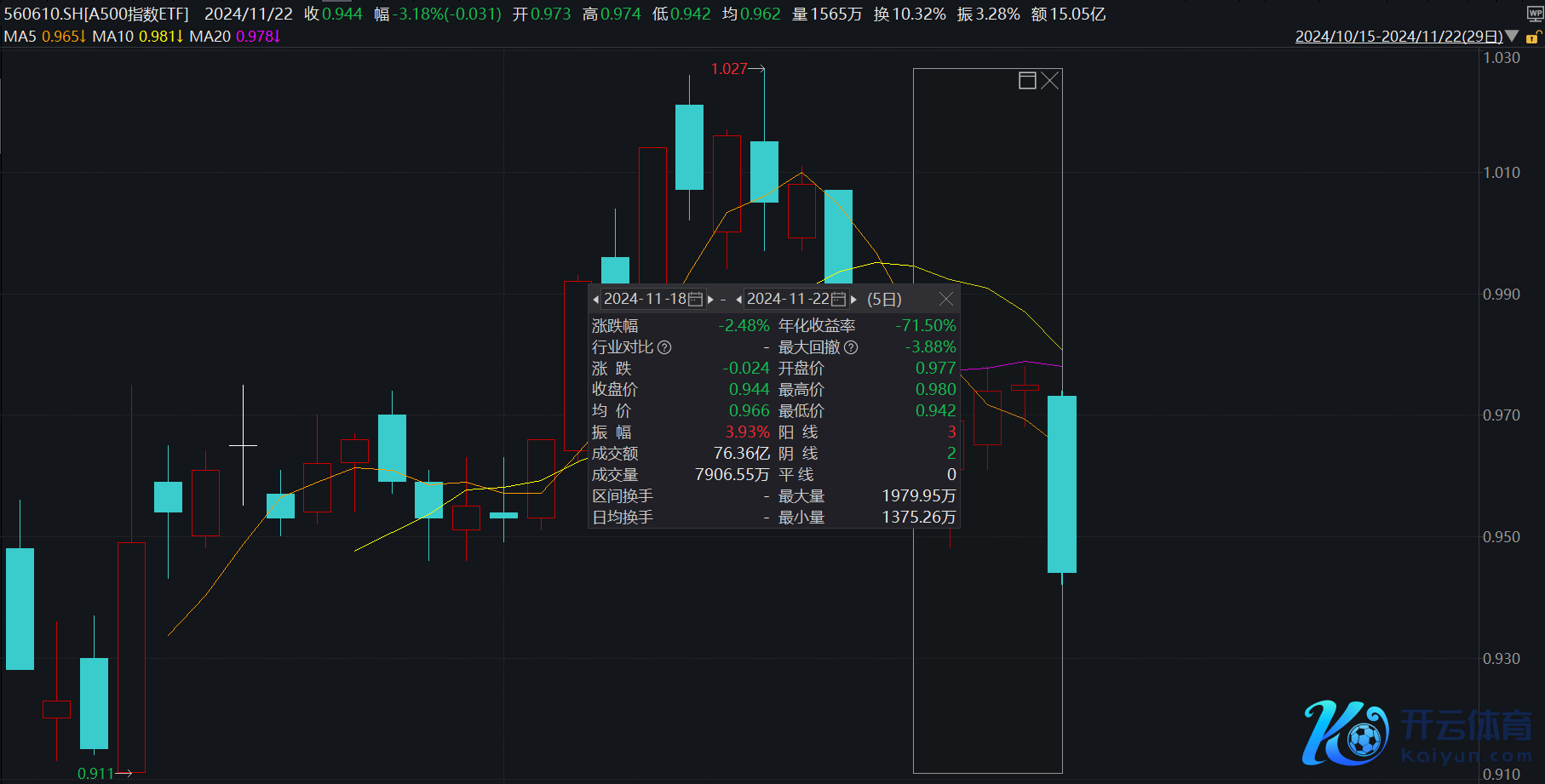
Task: Step end date 2024-11-22 backward
Action: click(738, 300)
